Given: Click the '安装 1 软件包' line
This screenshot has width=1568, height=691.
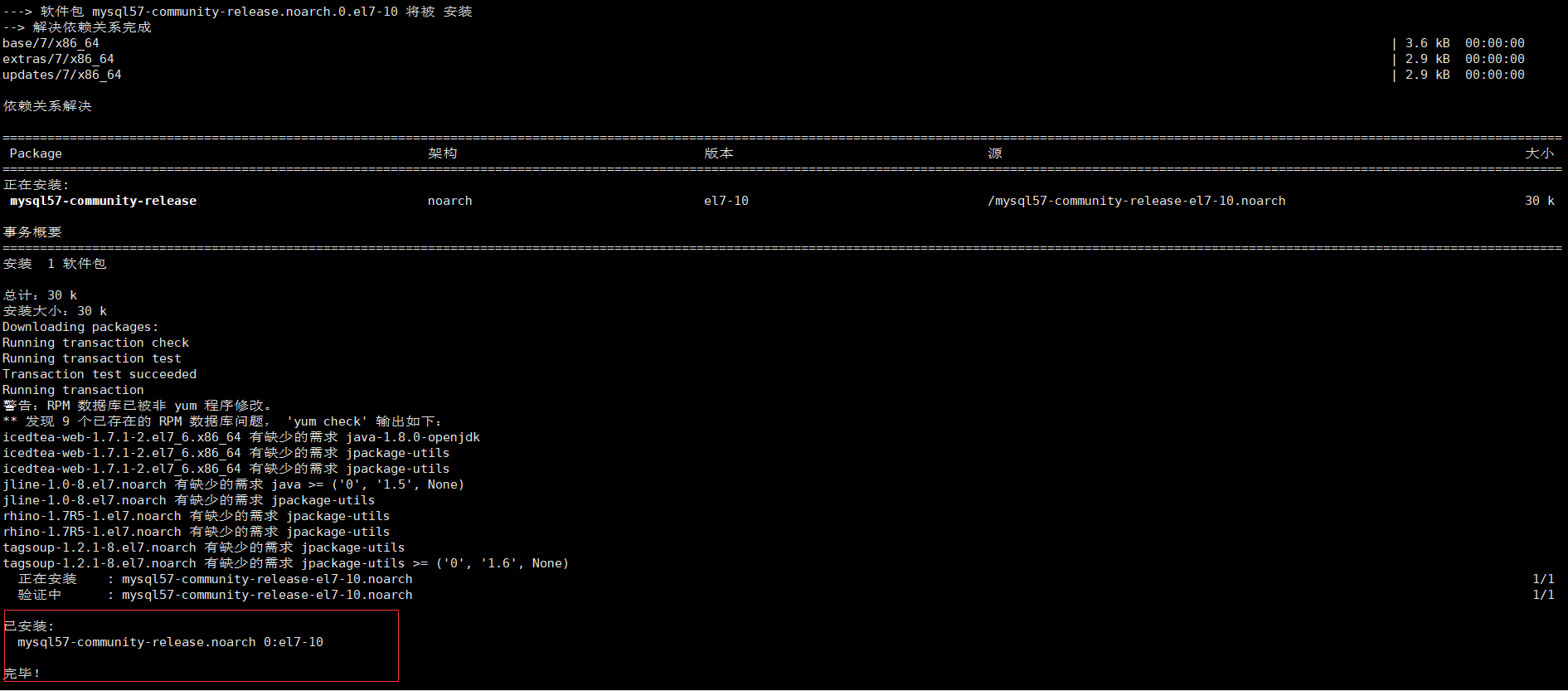Looking at the screenshot, I should click(x=55, y=264).
